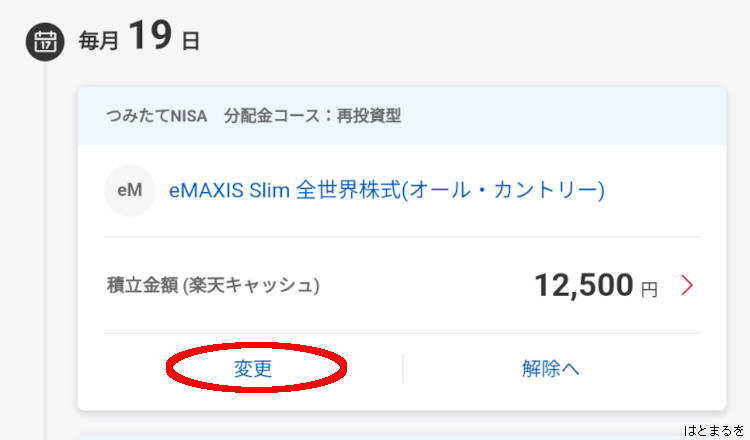Click the 日 character after 19
Screen dimensions: 750x440
coord(191,41)
